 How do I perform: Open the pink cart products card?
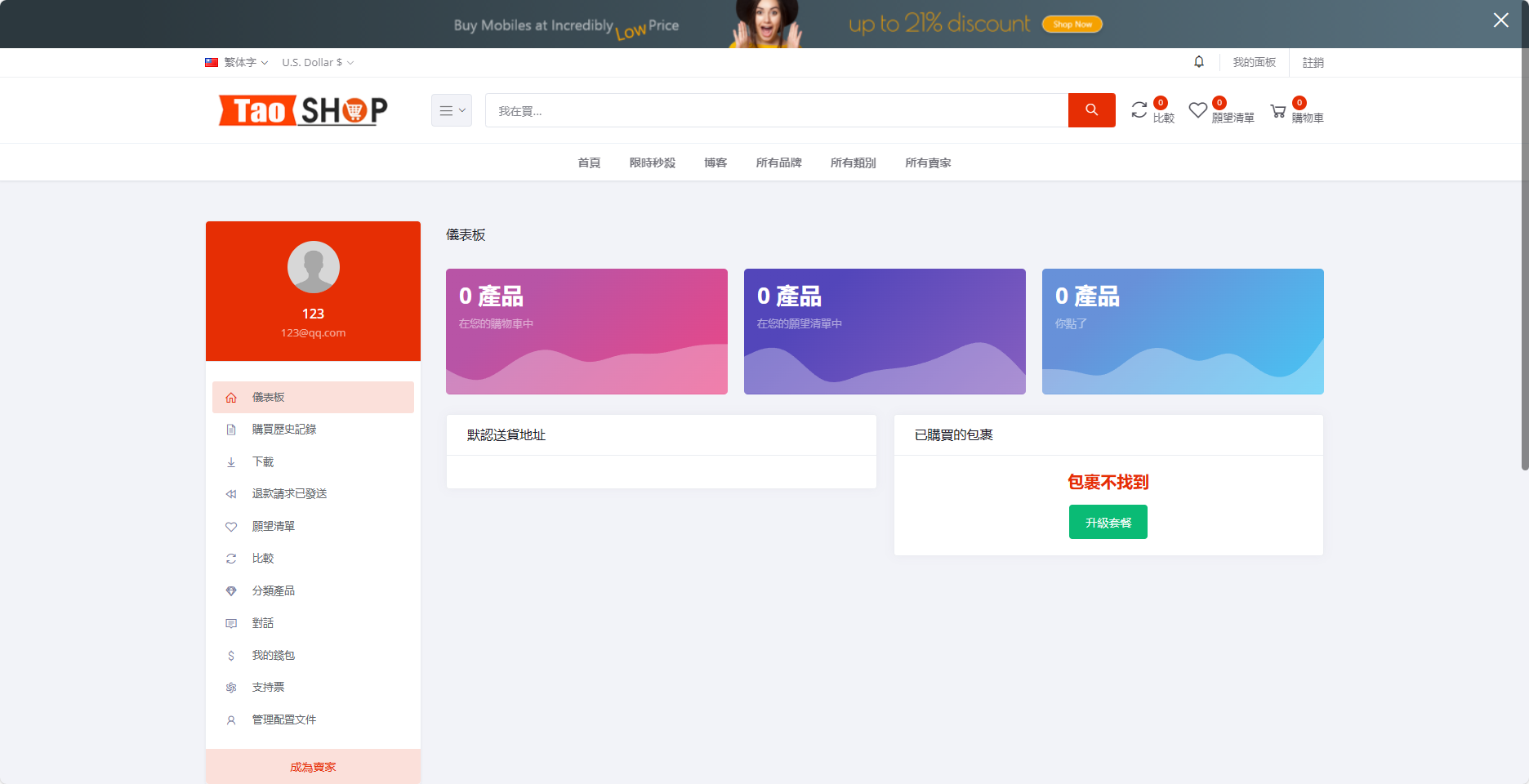(586, 332)
